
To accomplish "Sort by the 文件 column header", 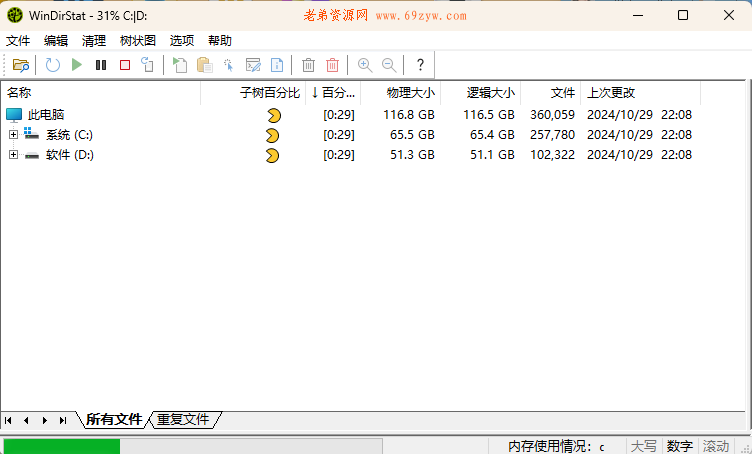I will (551, 93).
